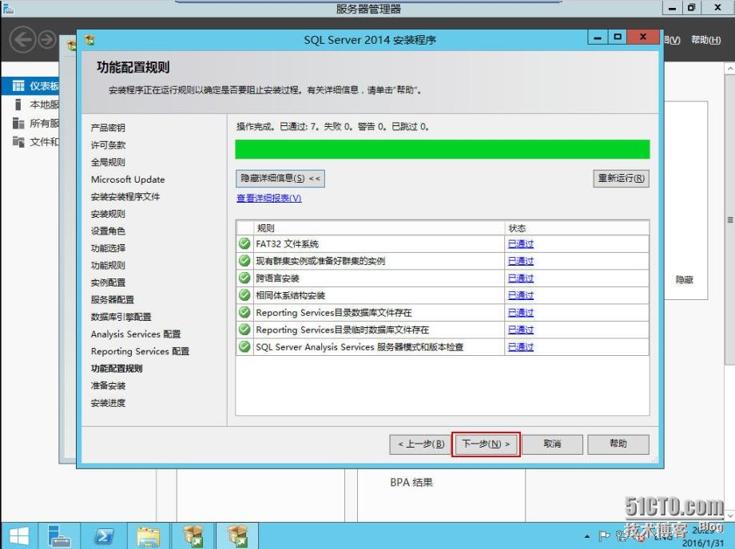Viewport: 735px width, 549px height.
Task: Select 服务器配置 step in sidebar
Action: tap(112, 300)
